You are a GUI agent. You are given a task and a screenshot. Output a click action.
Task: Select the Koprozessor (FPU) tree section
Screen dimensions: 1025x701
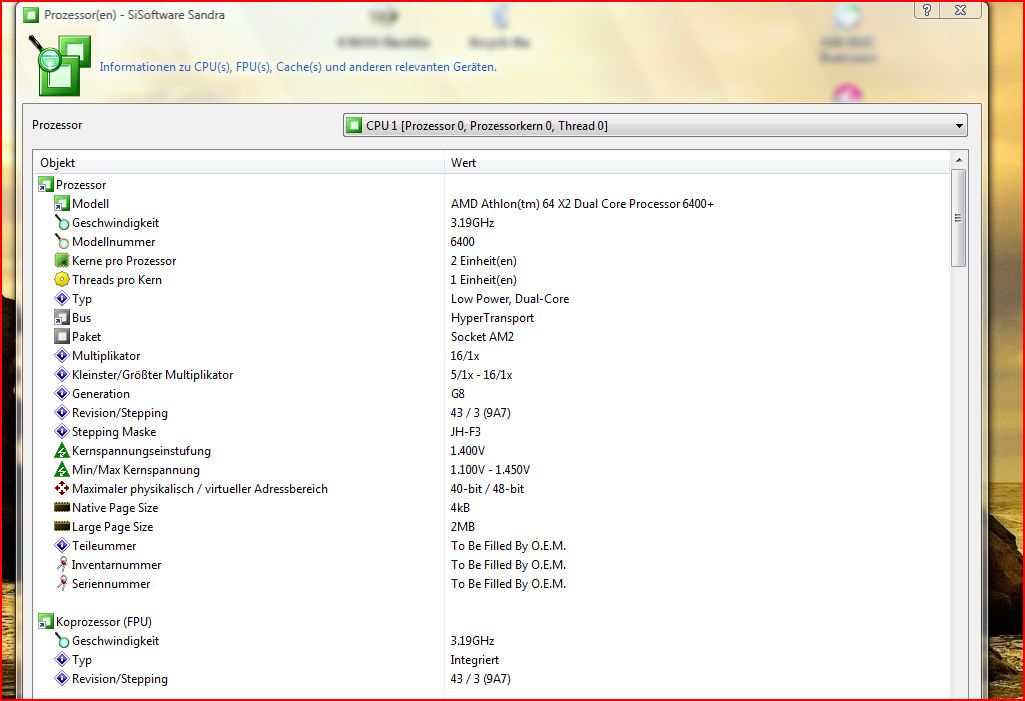click(103, 622)
